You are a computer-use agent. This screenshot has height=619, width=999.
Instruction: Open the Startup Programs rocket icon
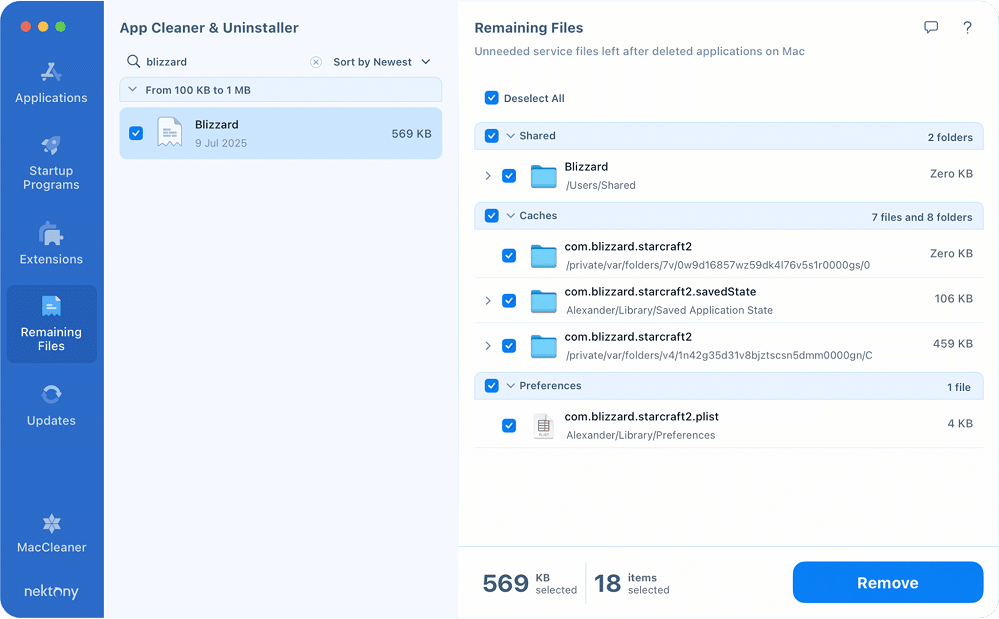pyautogui.click(x=51, y=145)
